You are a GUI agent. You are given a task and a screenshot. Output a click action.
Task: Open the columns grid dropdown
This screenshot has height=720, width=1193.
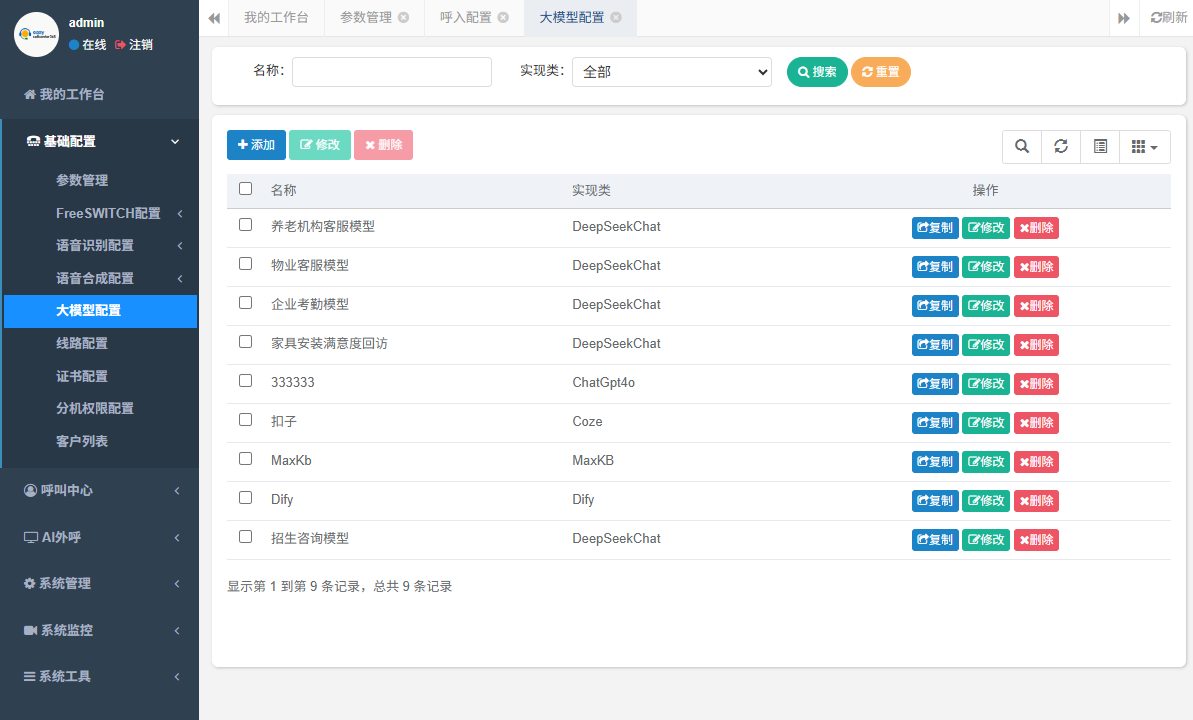pyautogui.click(x=1144, y=146)
